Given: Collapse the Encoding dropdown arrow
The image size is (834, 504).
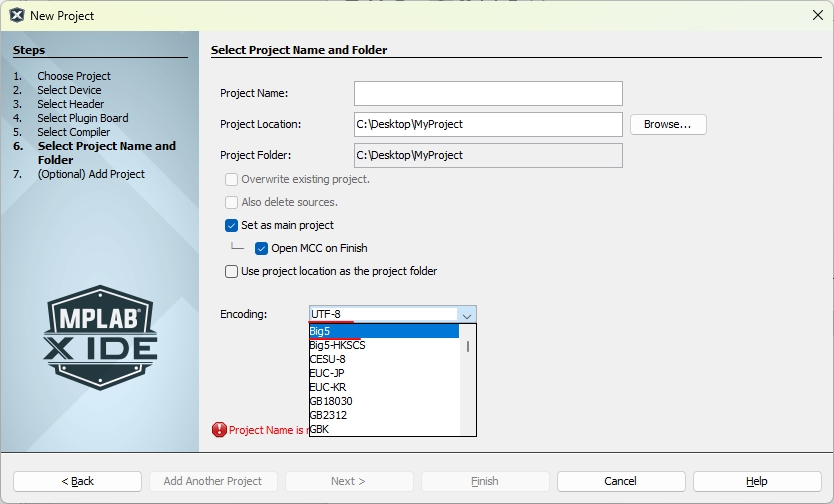Looking at the screenshot, I should 466,315.
